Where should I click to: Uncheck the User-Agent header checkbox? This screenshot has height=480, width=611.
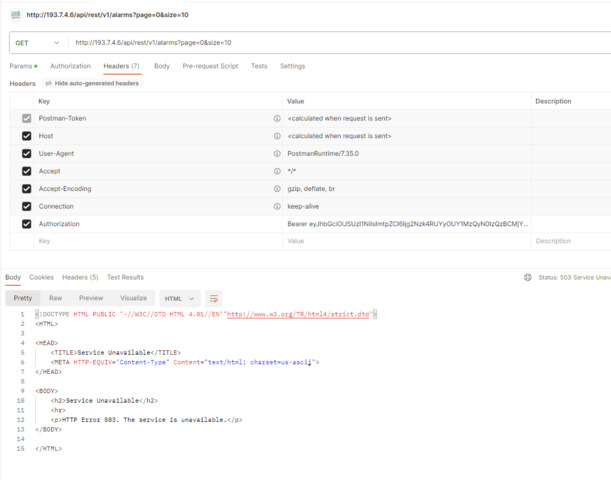(x=27, y=154)
